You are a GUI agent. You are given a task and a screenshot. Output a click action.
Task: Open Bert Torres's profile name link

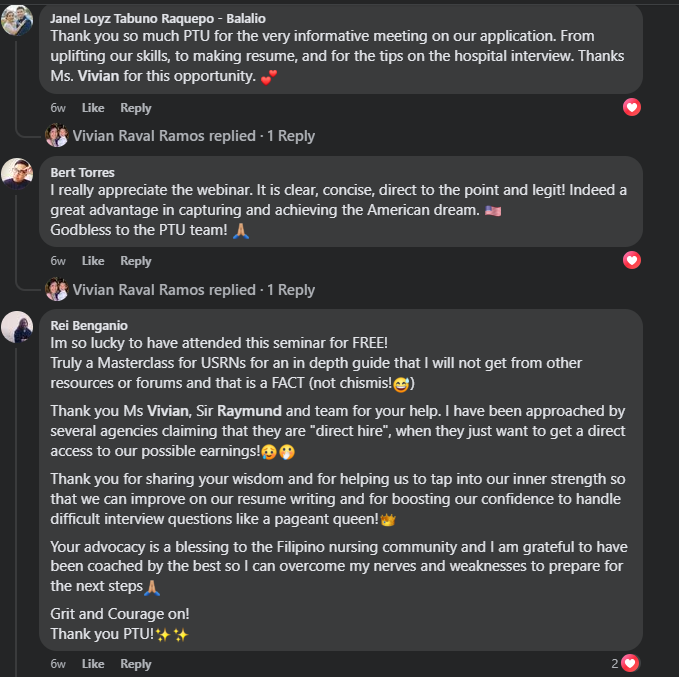[82, 172]
